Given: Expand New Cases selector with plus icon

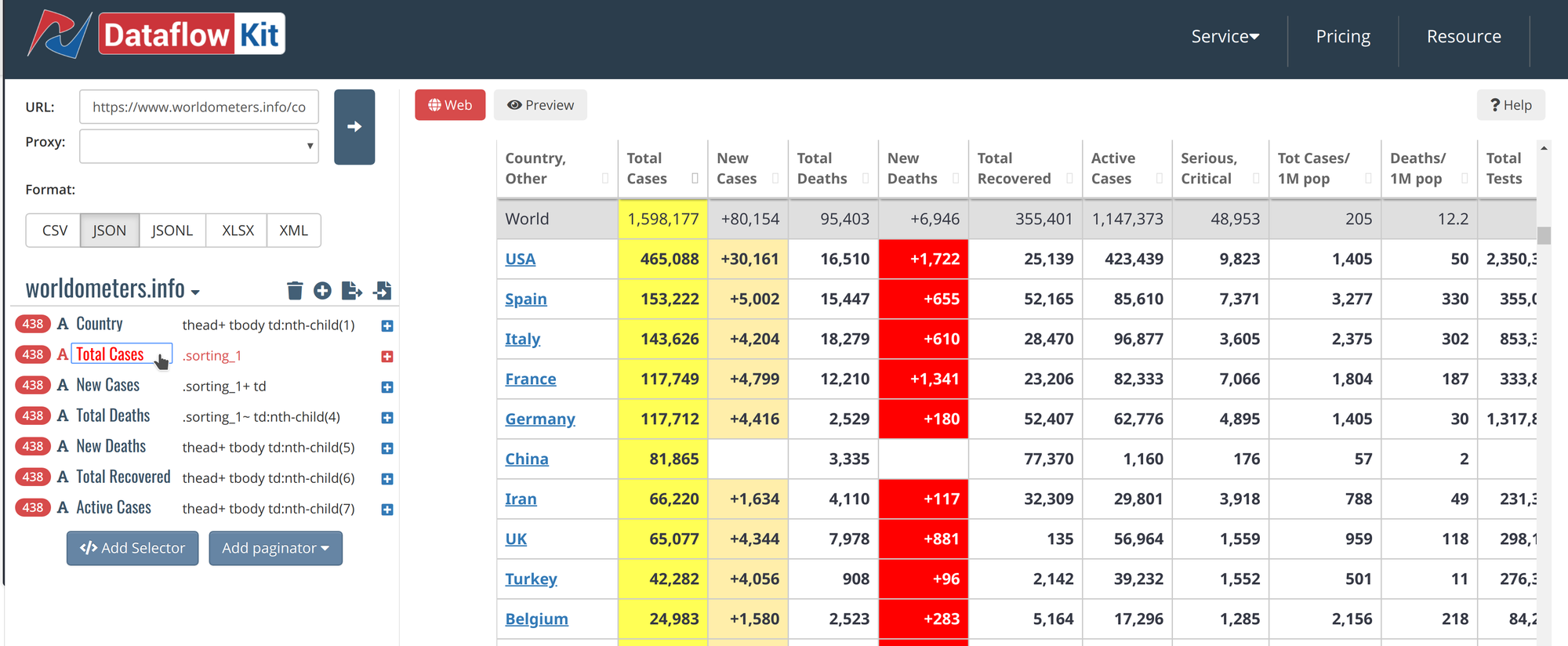Looking at the screenshot, I should (x=387, y=387).
